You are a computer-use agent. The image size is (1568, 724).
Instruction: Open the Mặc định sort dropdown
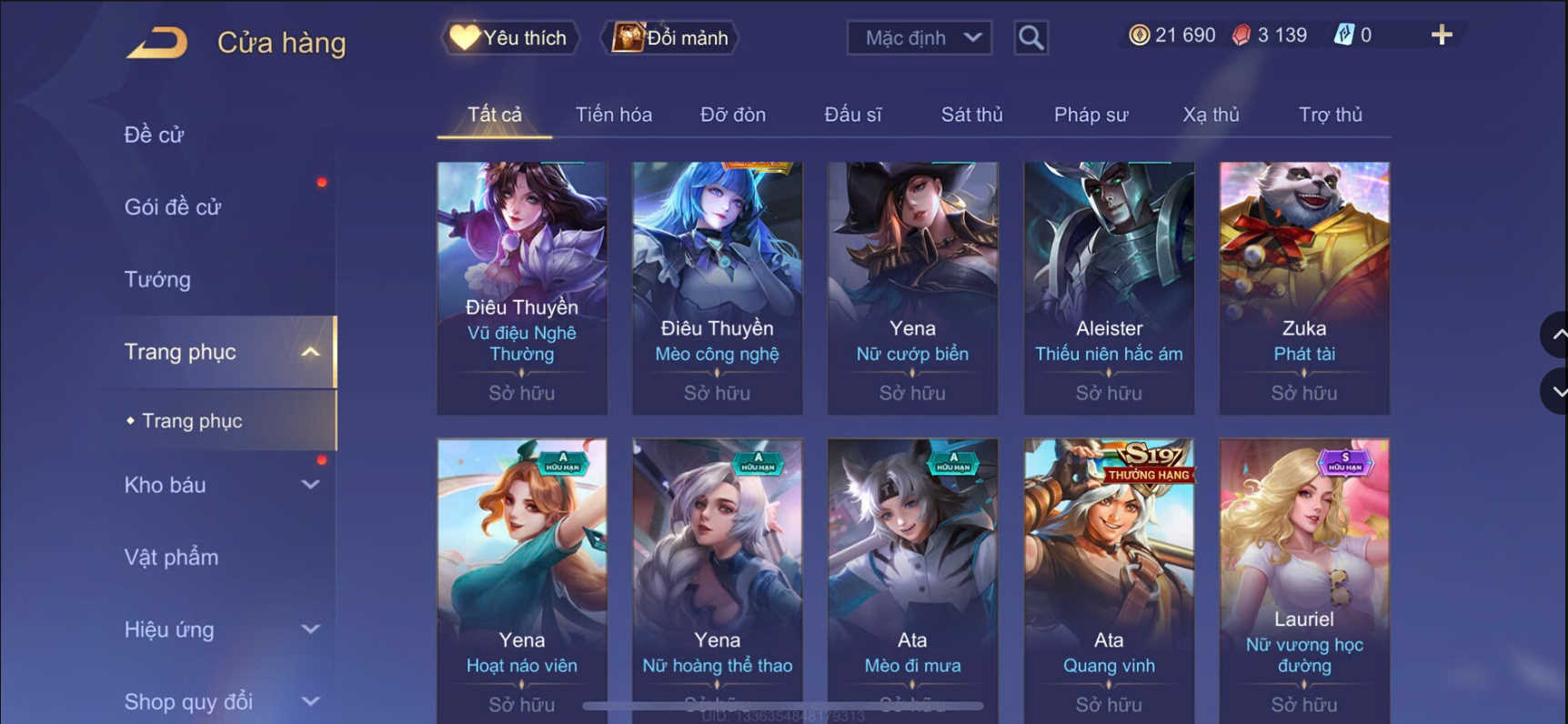[919, 38]
